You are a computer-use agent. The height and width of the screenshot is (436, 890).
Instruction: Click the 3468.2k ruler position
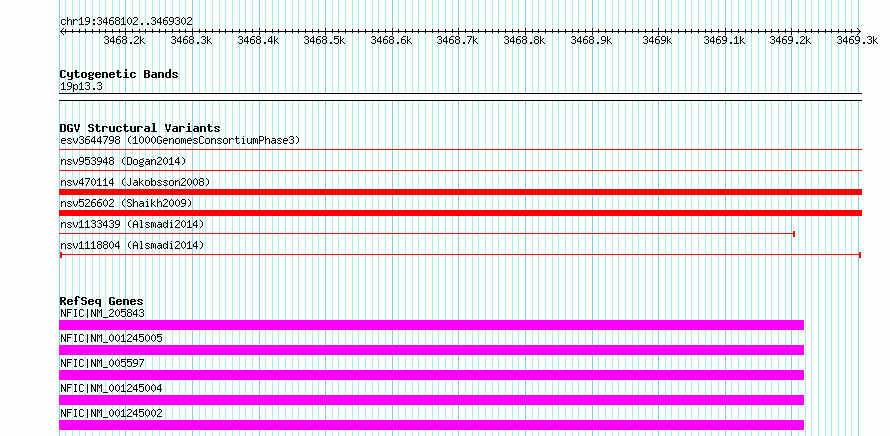coord(125,40)
